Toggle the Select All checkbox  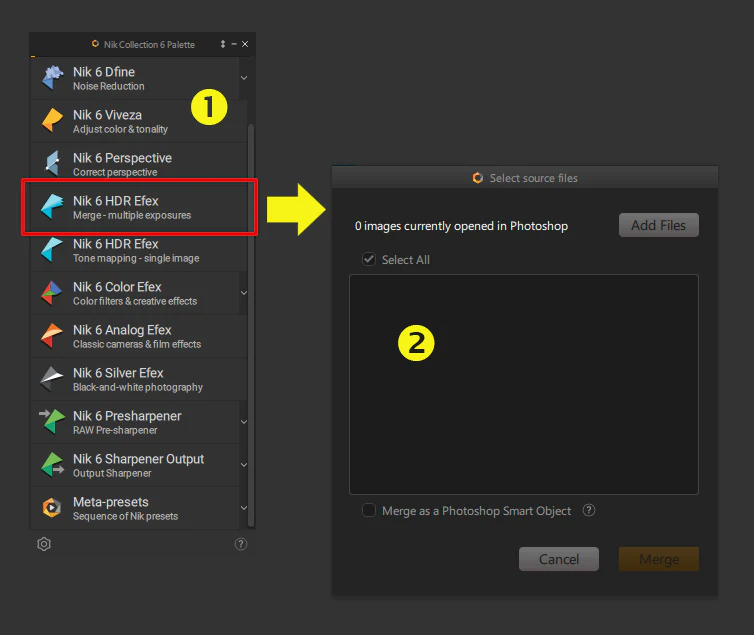(369, 260)
